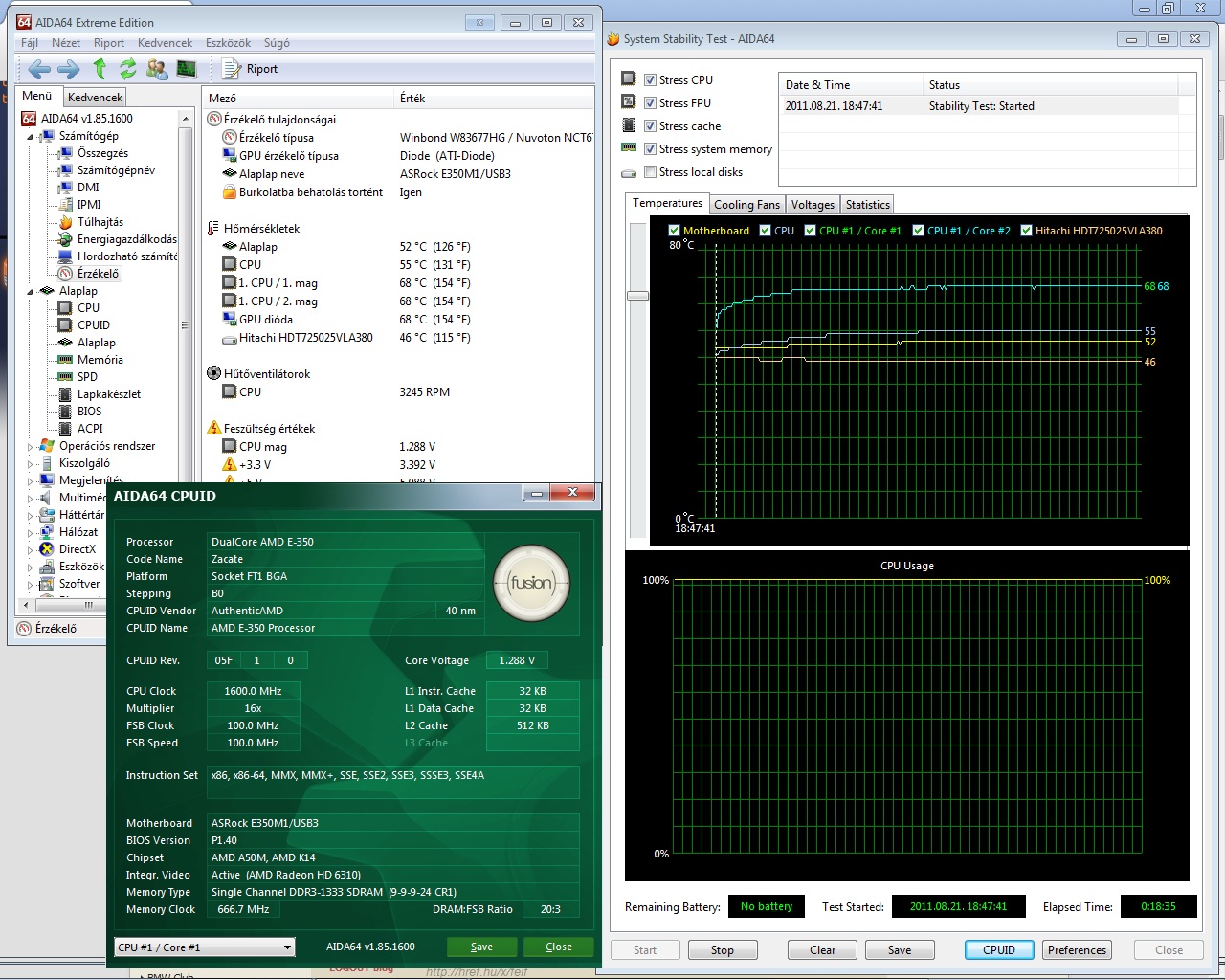The width and height of the screenshot is (1225, 980).
Task: Open Összegzés item under Számítógép
Action: tap(102, 153)
